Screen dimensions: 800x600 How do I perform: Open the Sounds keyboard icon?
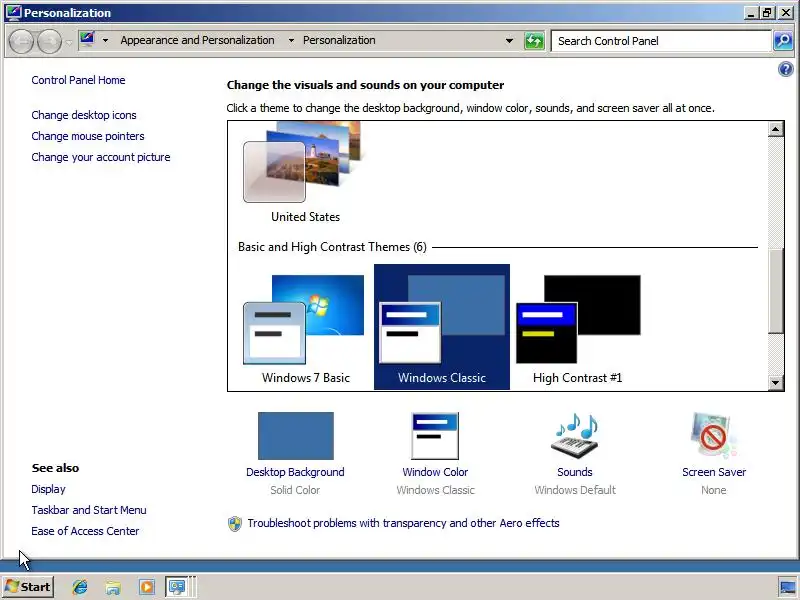coord(575,436)
